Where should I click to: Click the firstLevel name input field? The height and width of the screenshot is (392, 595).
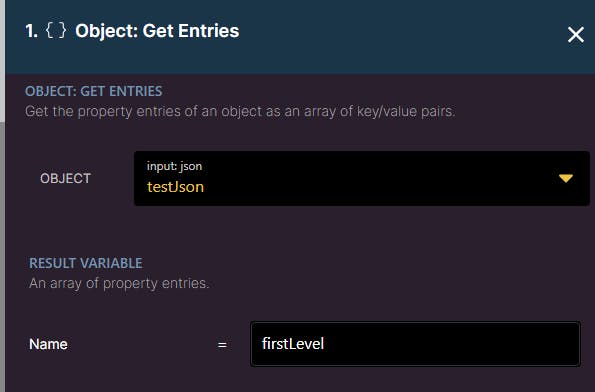(416, 344)
